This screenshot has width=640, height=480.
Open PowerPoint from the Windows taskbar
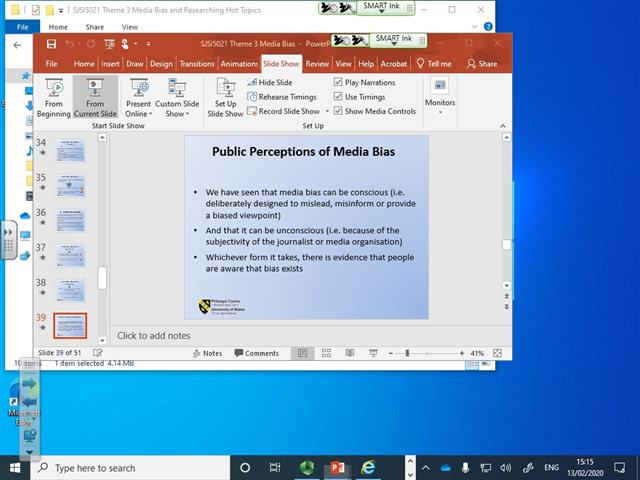[x=337, y=467]
